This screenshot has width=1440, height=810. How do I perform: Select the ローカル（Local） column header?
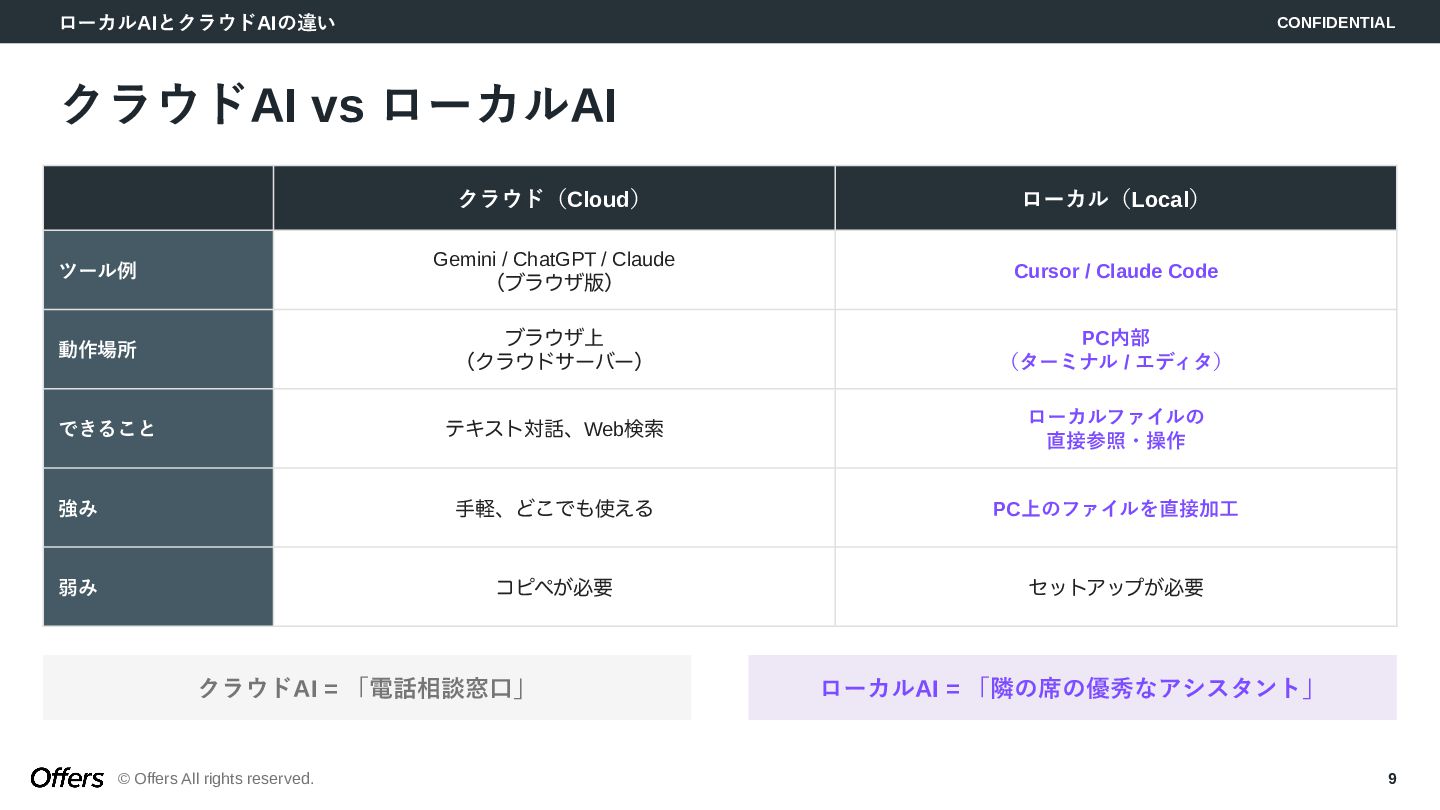pyautogui.click(x=1116, y=198)
